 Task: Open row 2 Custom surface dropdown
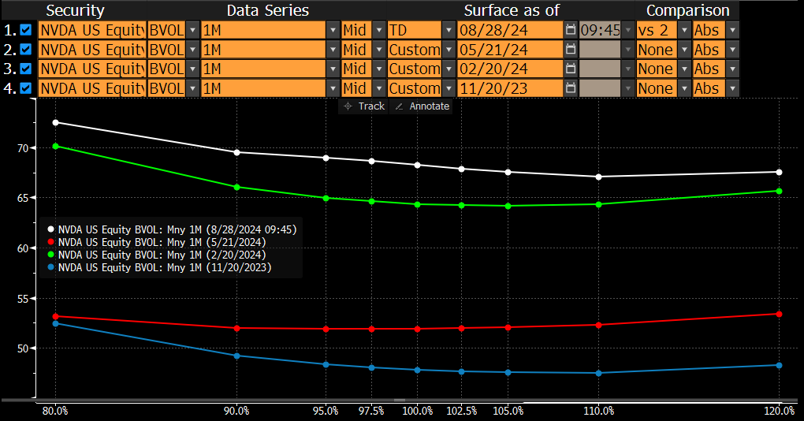(x=449, y=49)
